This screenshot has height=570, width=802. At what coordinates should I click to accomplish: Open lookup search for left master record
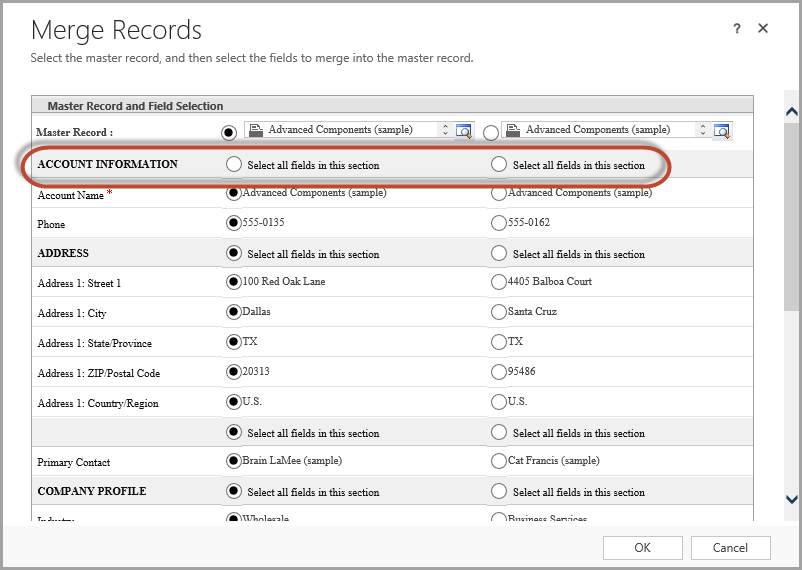[464, 131]
